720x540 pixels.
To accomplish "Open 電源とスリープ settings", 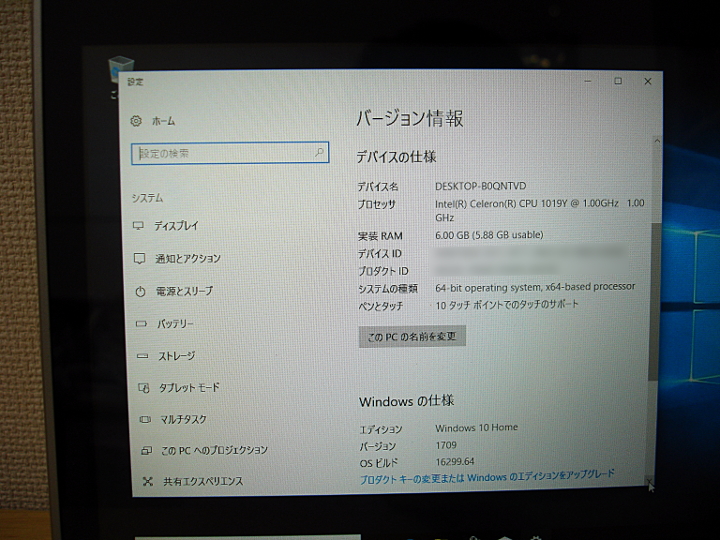I will pos(185,291).
